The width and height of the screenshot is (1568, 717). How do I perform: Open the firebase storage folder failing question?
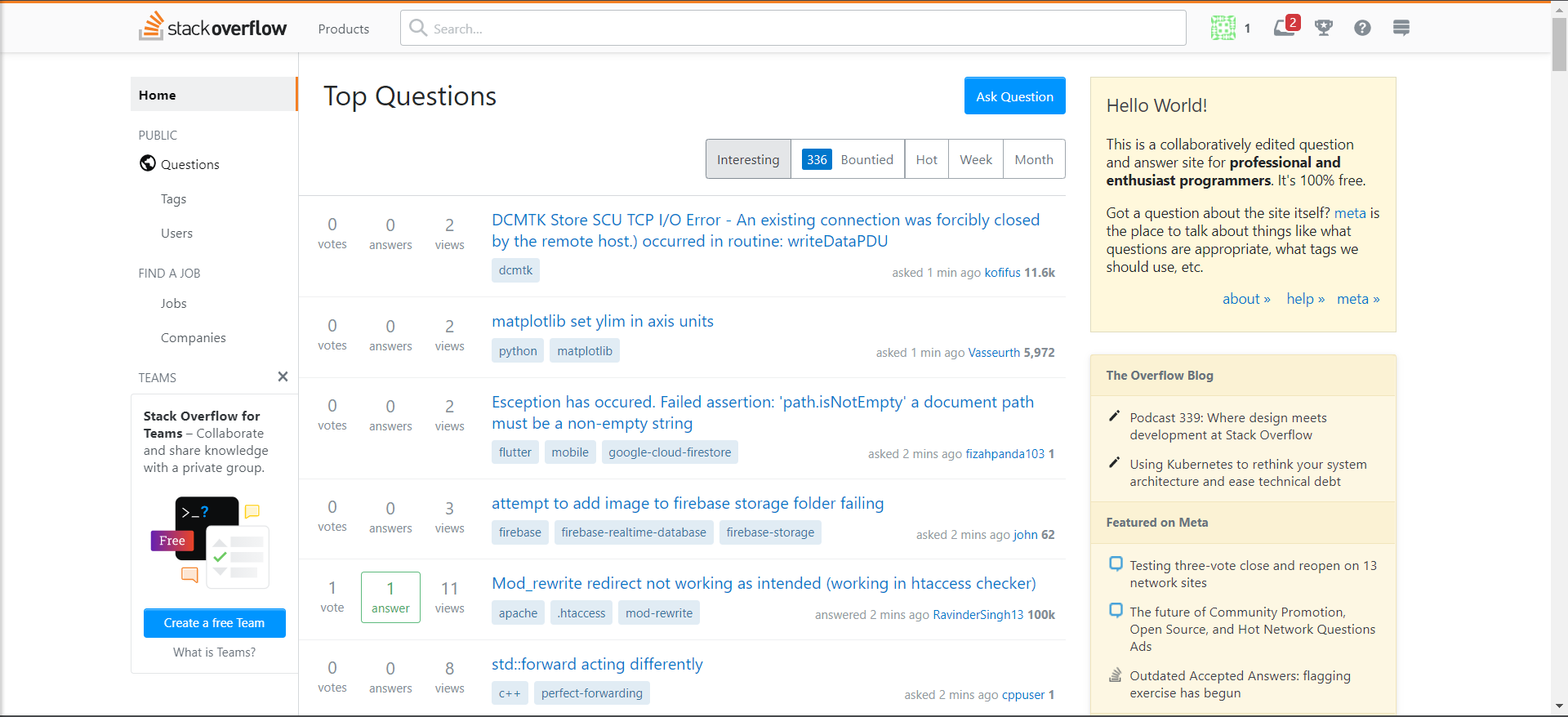(688, 503)
